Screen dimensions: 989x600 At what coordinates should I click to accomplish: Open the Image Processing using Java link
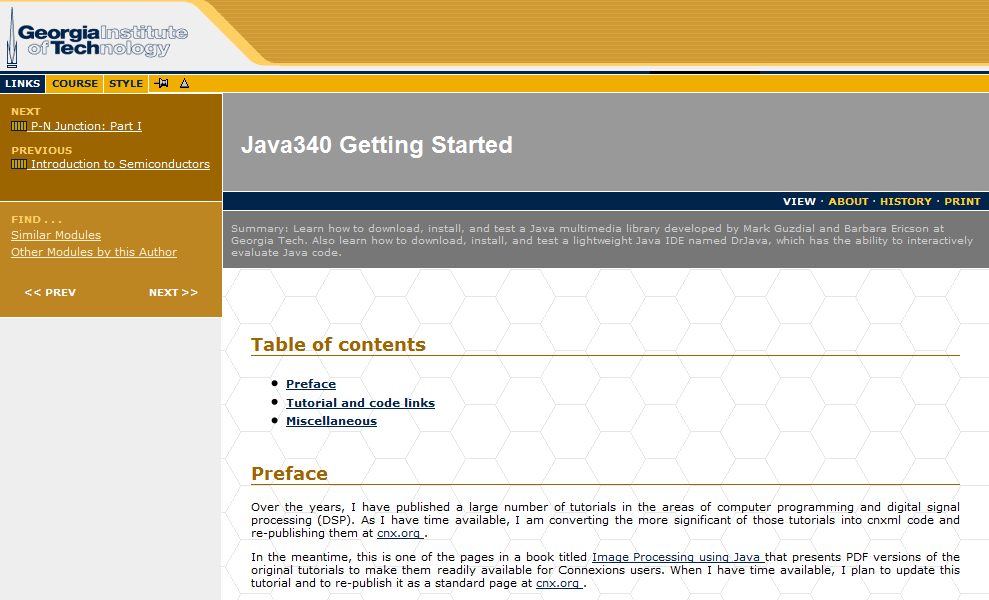click(x=678, y=557)
